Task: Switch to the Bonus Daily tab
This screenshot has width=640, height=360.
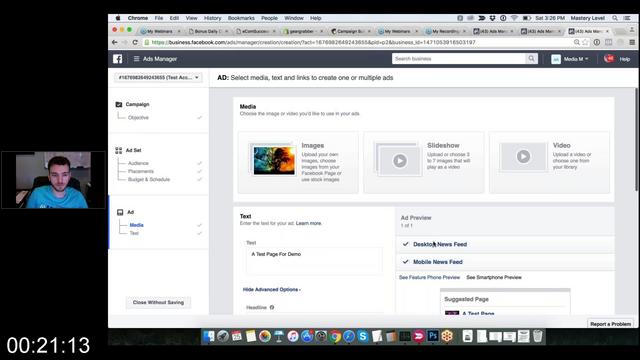Action: click(208, 31)
